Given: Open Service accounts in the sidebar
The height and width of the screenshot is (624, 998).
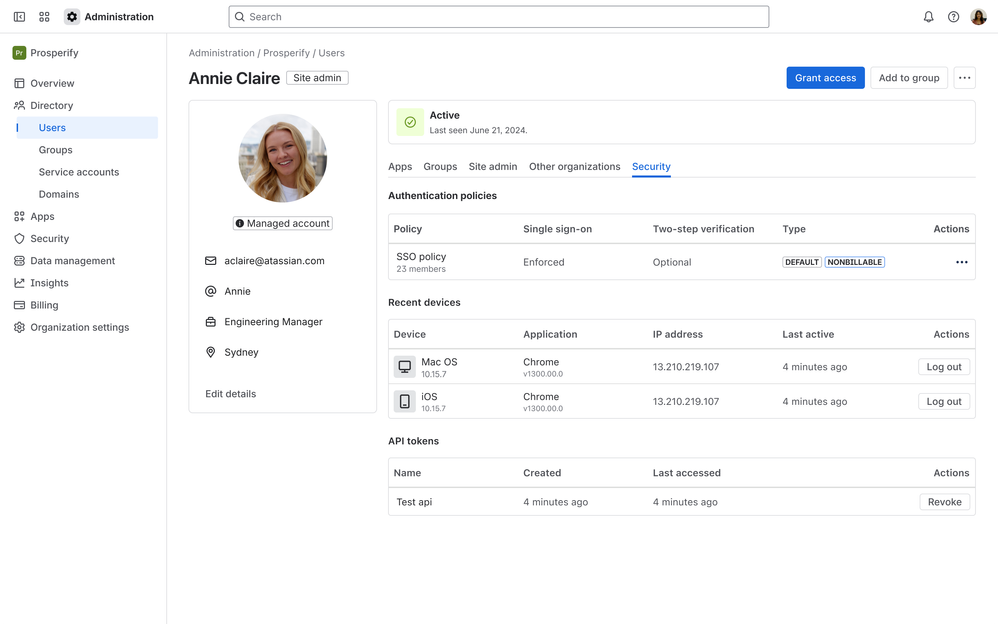Looking at the screenshot, I should pos(79,172).
